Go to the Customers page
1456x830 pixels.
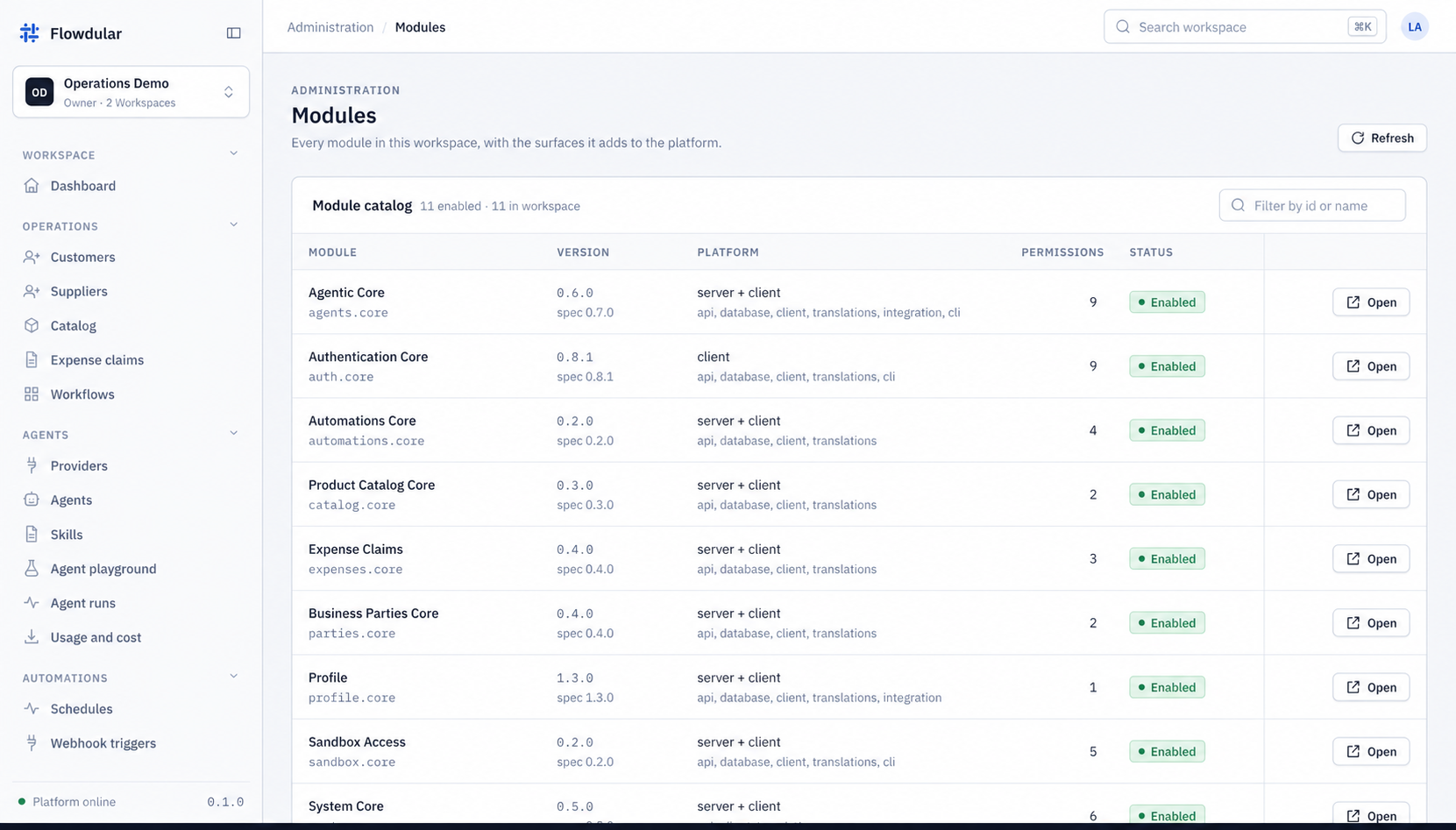click(131, 257)
